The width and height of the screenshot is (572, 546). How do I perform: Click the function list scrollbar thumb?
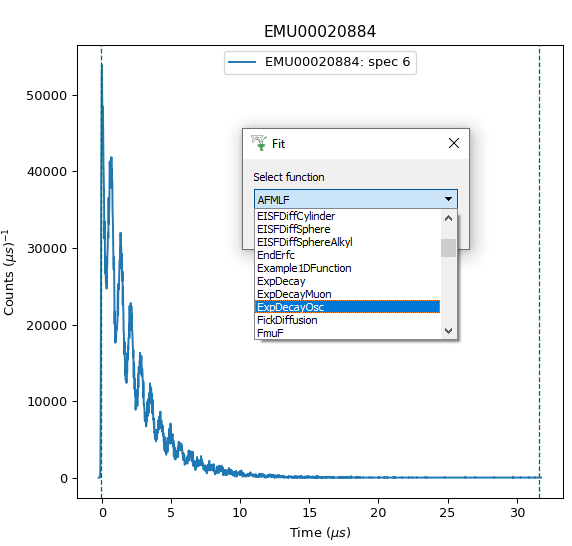(x=449, y=248)
